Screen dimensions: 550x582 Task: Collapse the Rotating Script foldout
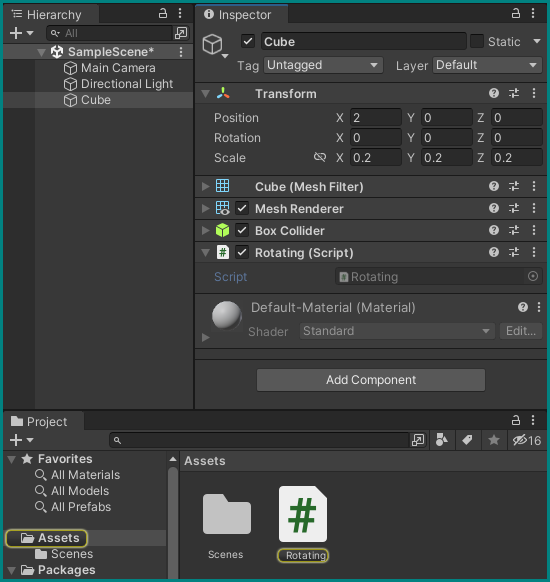point(205,253)
